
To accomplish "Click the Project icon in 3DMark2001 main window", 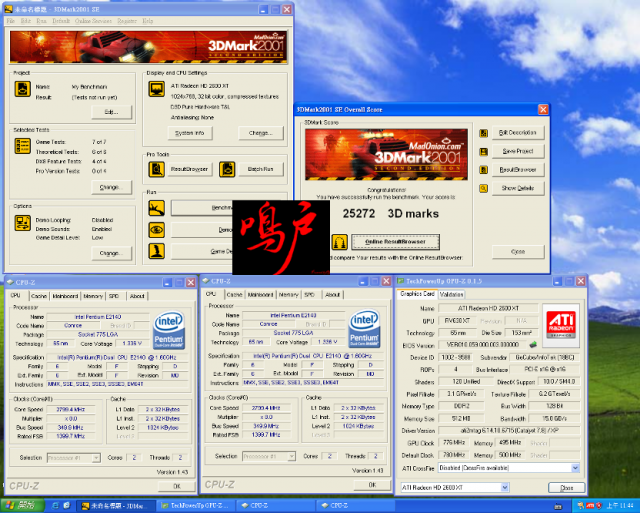I will click(x=22, y=89).
